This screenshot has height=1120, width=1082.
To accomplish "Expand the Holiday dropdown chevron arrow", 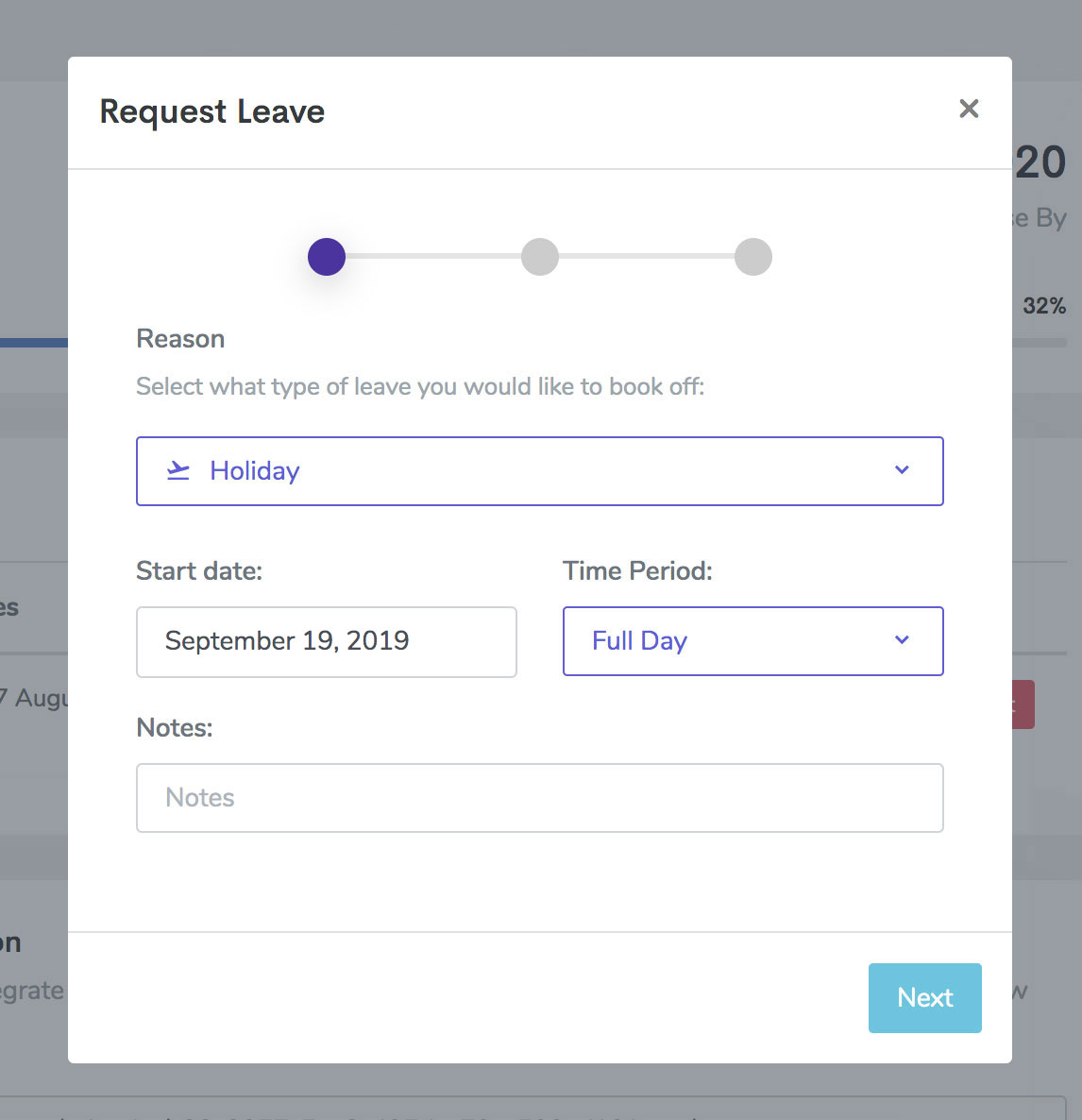I will [902, 470].
